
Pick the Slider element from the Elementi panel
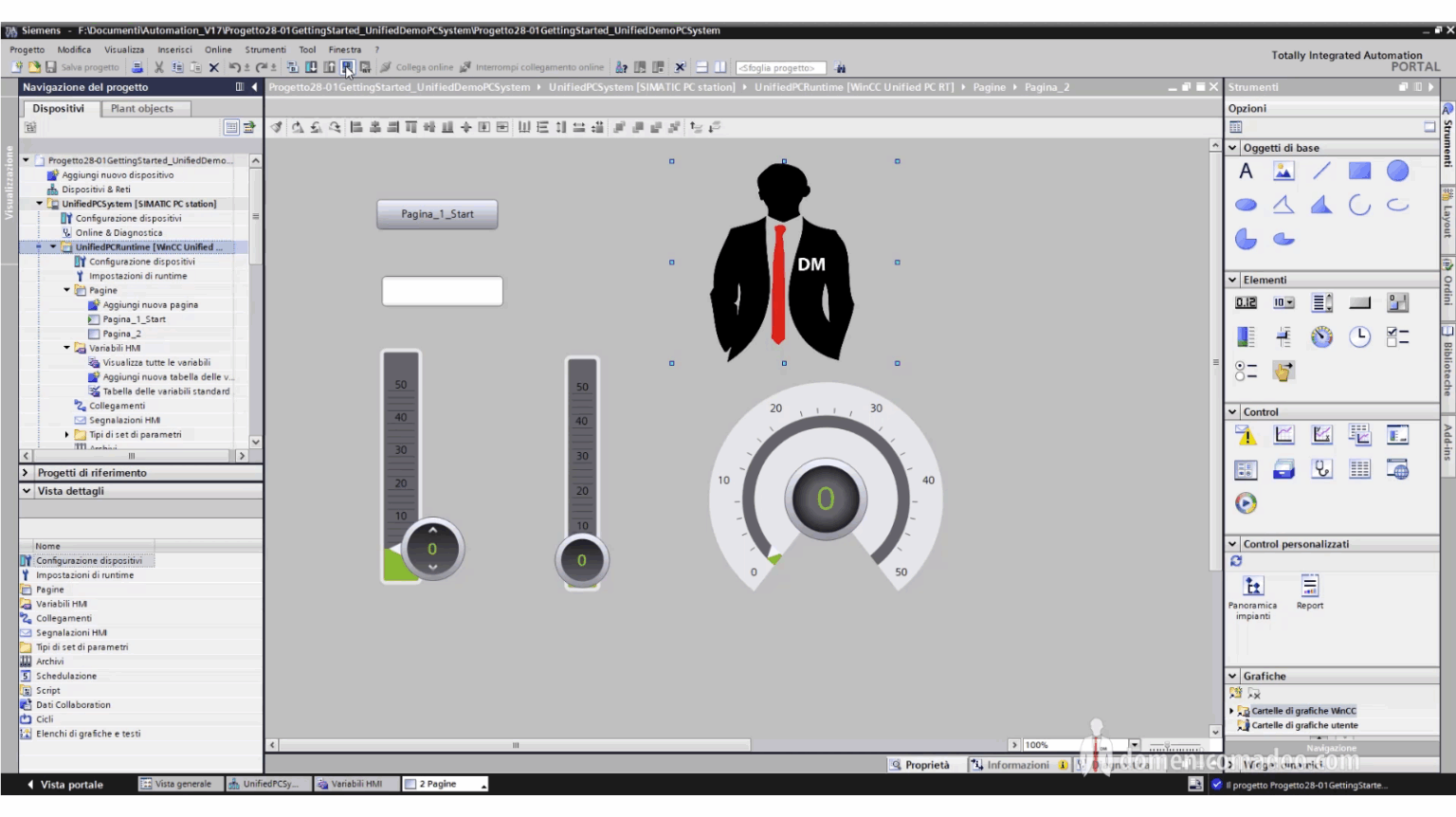(x=1283, y=336)
